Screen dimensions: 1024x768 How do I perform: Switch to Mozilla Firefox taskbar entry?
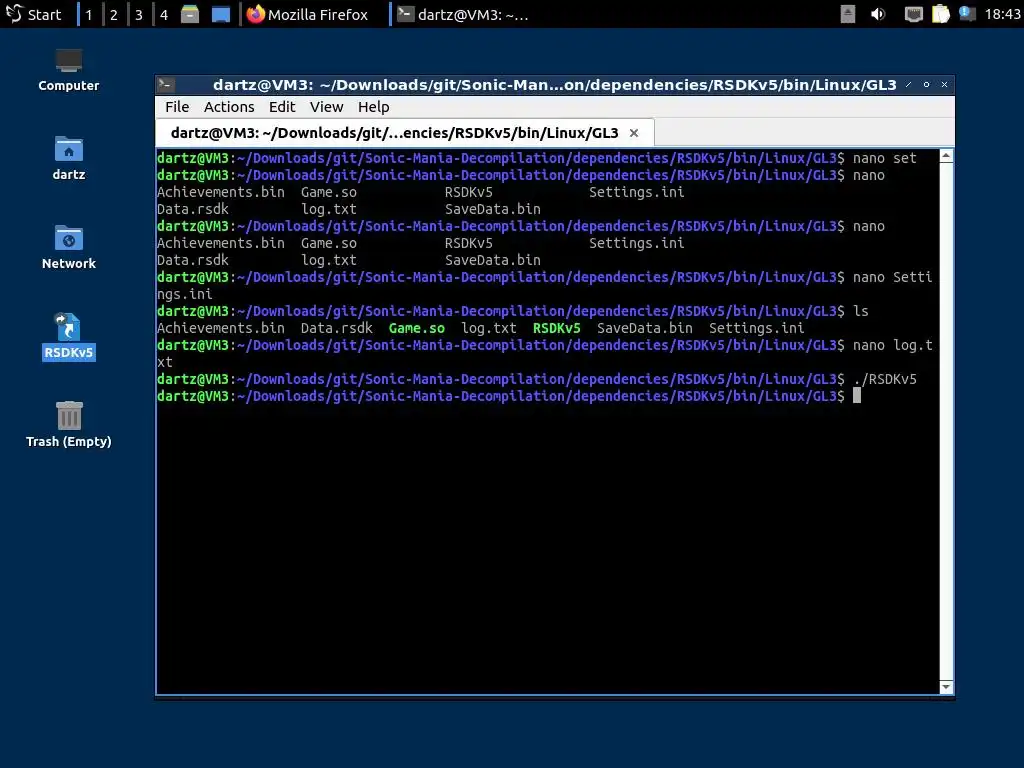[x=308, y=14]
